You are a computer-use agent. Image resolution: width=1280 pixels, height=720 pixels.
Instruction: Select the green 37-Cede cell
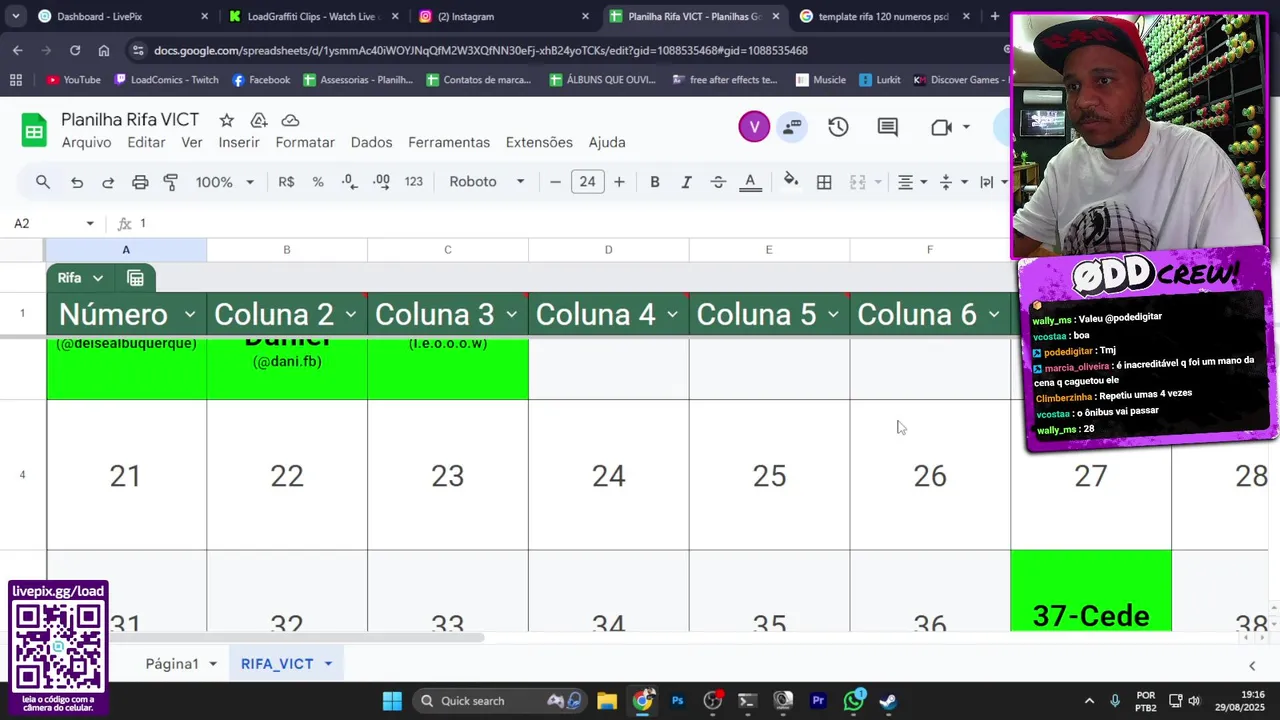pos(1091,591)
